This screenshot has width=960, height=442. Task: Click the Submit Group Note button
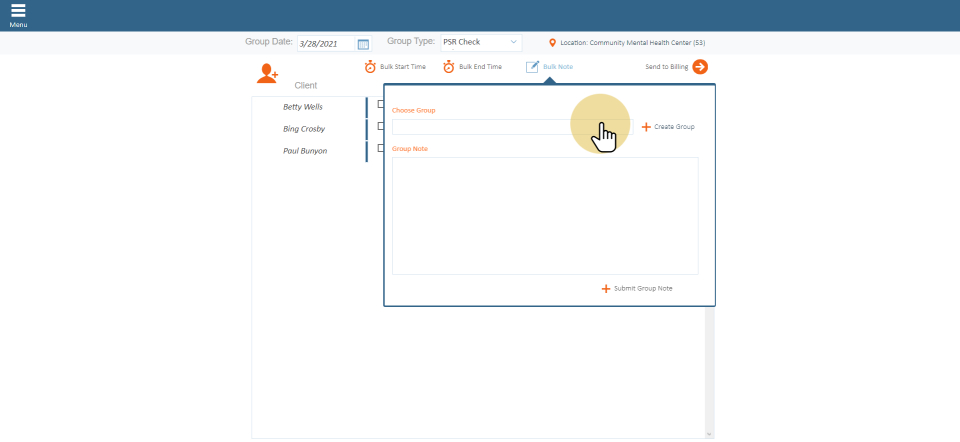(637, 288)
